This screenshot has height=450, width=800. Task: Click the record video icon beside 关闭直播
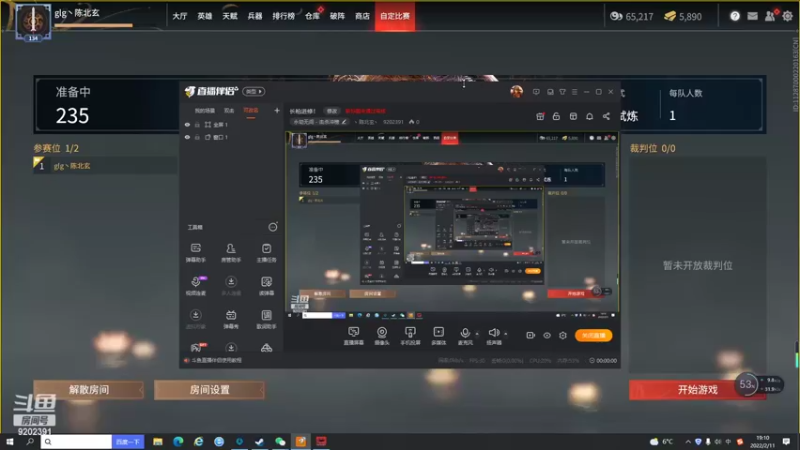pyautogui.click(x=531, y=335)
